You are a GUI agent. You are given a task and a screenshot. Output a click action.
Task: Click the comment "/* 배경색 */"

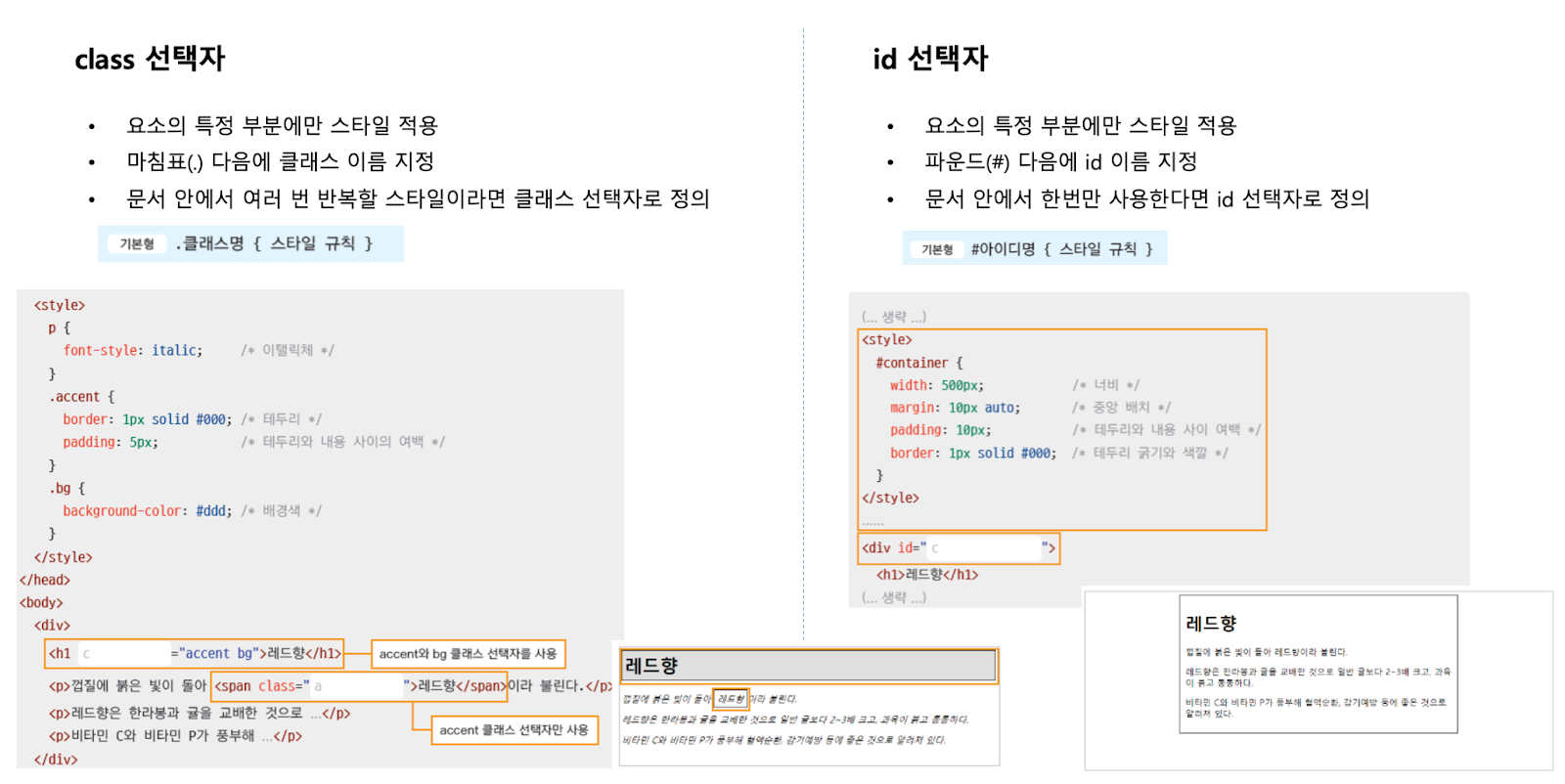click(x=282, y=510)
